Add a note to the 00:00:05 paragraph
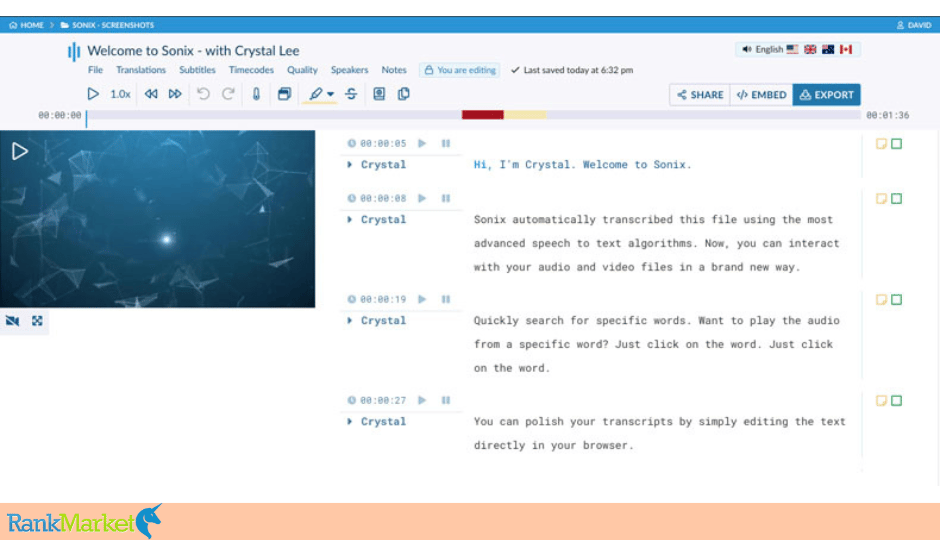 click(x=881, y=143)
